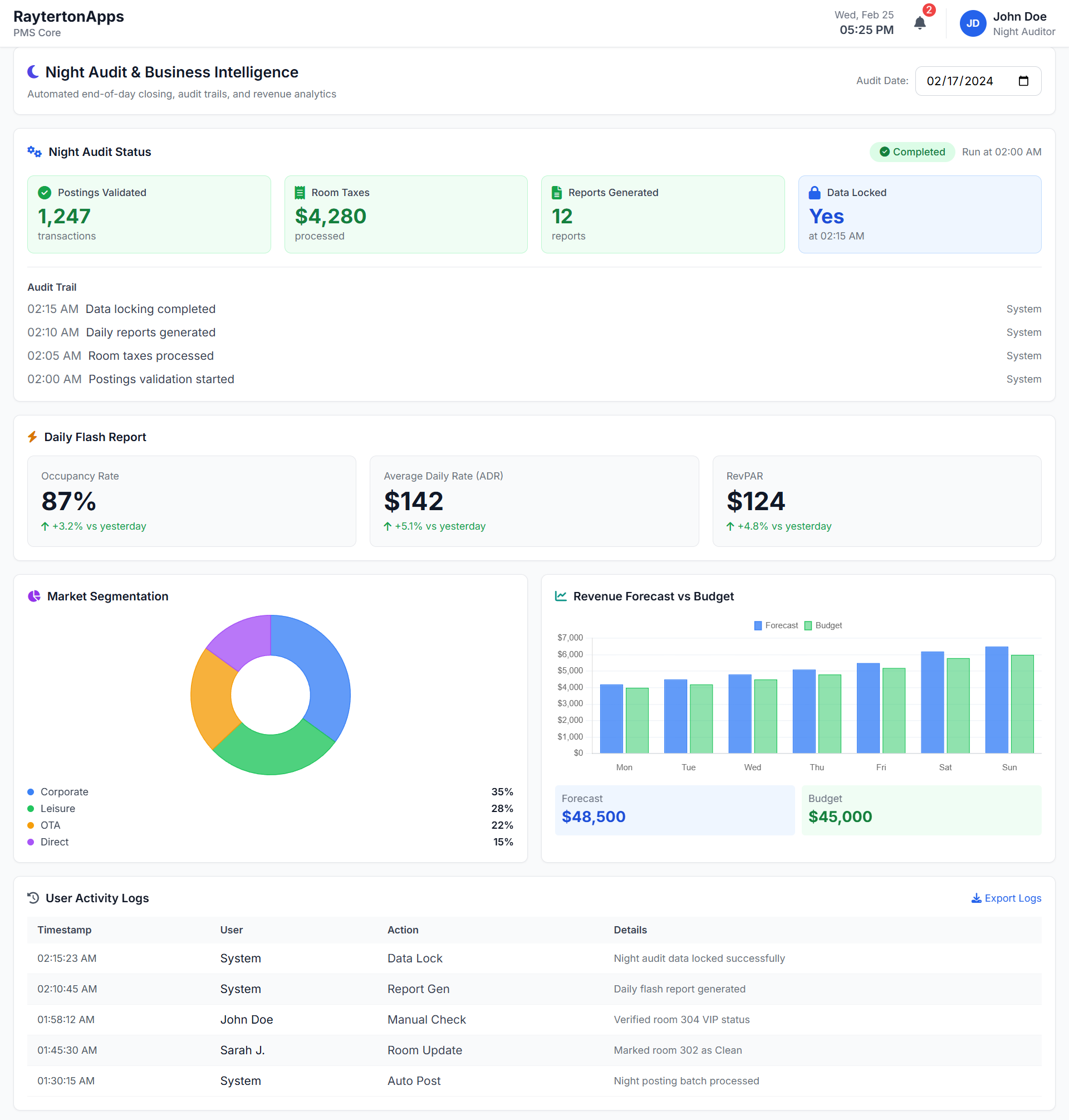Click the RaytertonApps logo
1069x1120 pixels.
(x=68, y=17)
